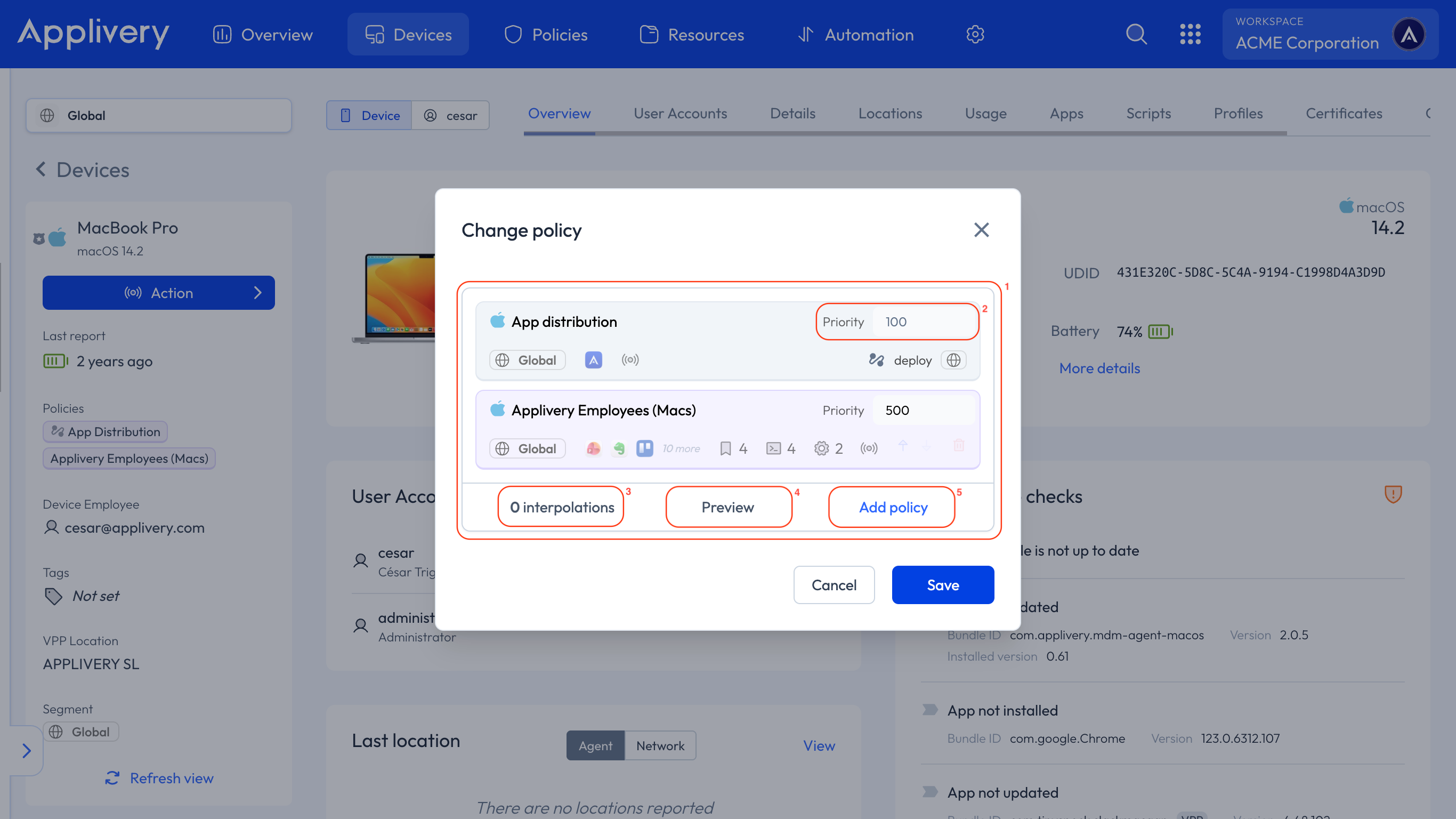Screen dimensions: 1456x819
Task: Open the search magnifier in top bar
Action: 1136,35
